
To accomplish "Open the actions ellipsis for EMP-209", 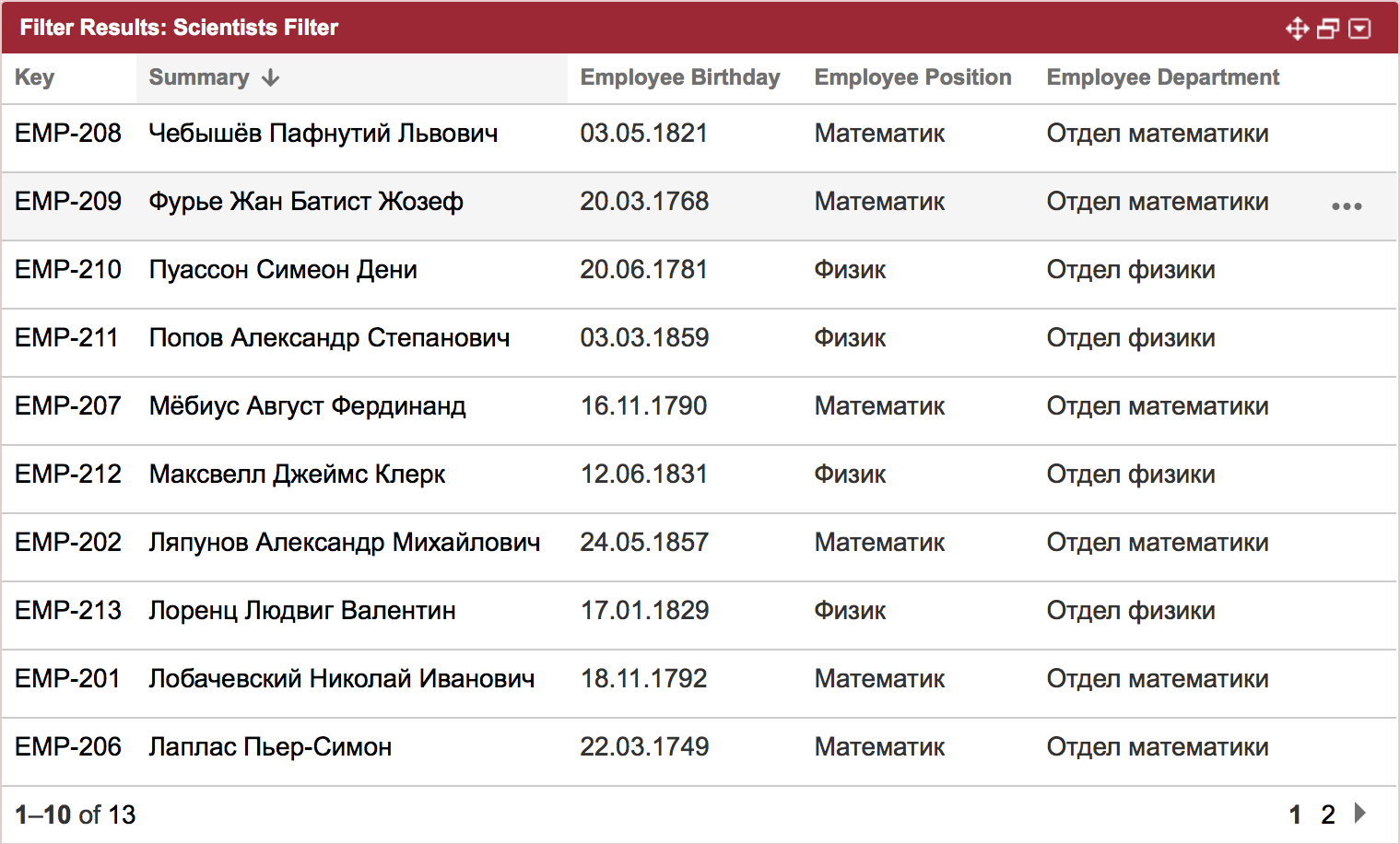I will pyautogui.click(x=1347, y=206).
